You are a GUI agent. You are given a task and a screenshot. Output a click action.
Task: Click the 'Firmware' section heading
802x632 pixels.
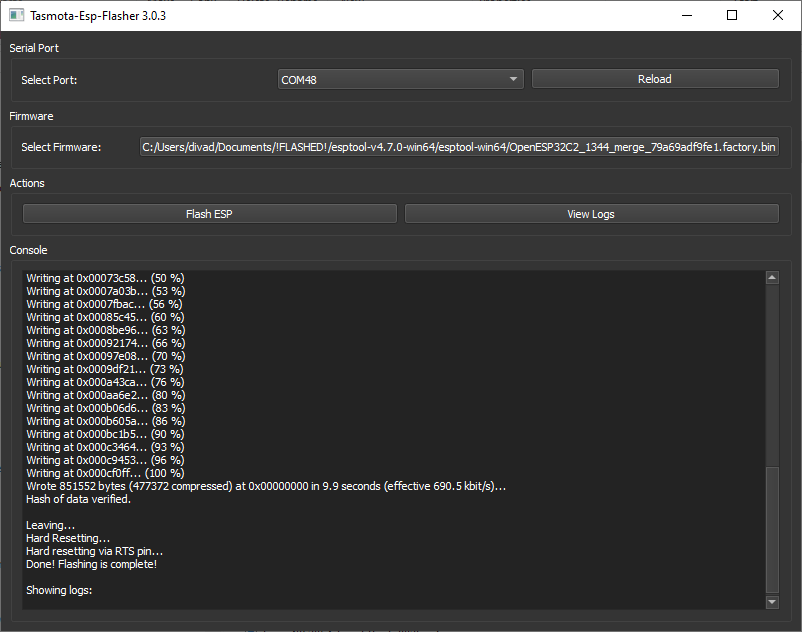[31, 116]
